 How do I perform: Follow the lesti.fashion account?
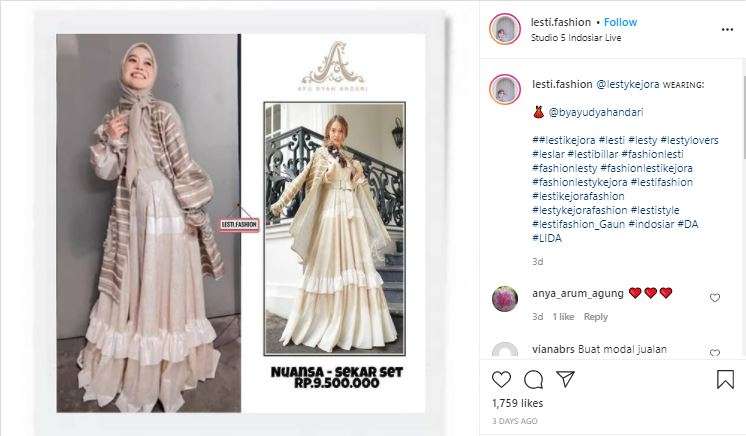(620, 22)
